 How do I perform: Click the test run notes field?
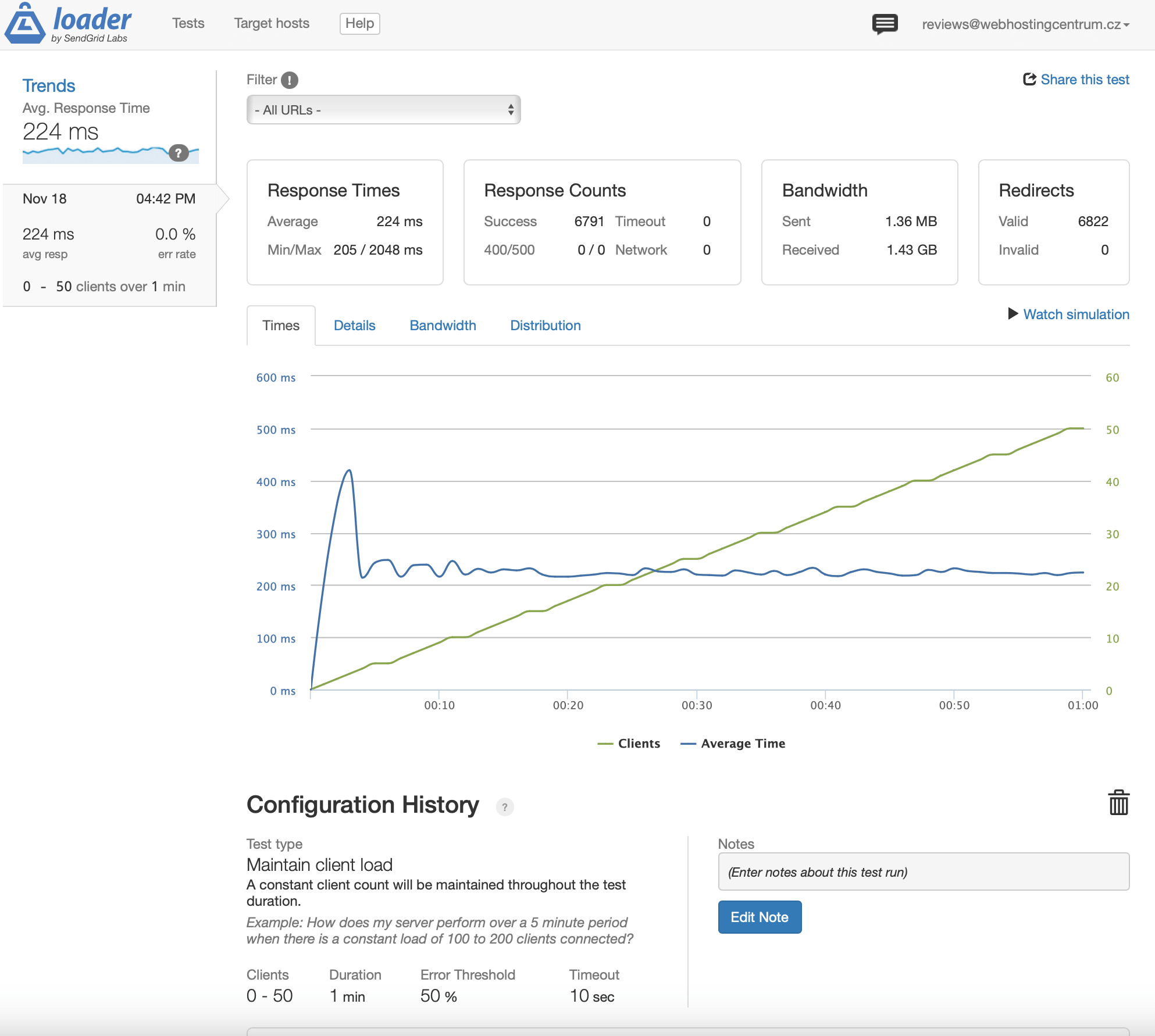click(923, 871)
